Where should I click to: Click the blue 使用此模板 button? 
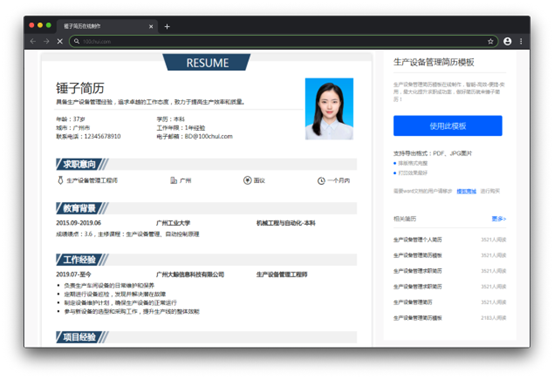pyautogui.click(x=448, y=126)
